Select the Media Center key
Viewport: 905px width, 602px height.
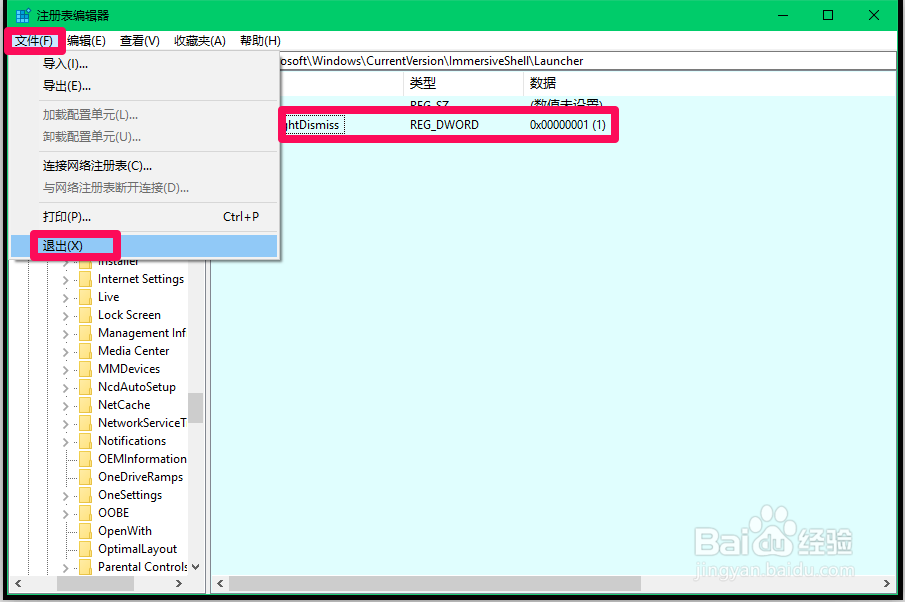click(x=133, y=351)
